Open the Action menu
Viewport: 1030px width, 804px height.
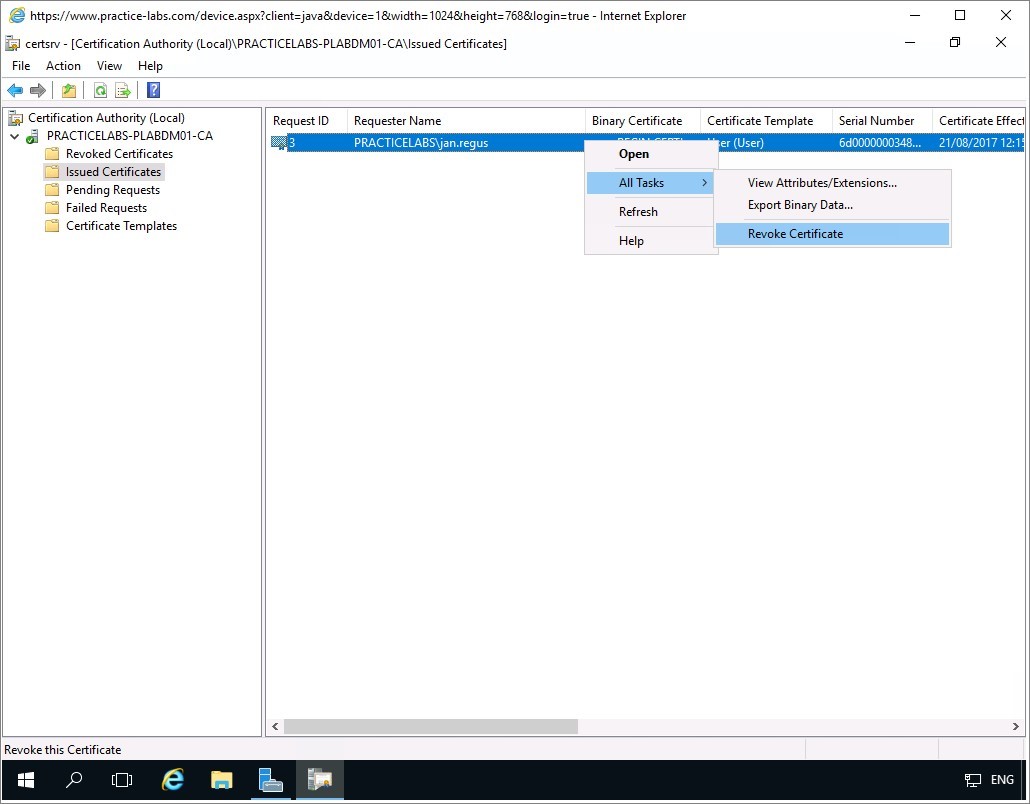(x=63, y=66)
